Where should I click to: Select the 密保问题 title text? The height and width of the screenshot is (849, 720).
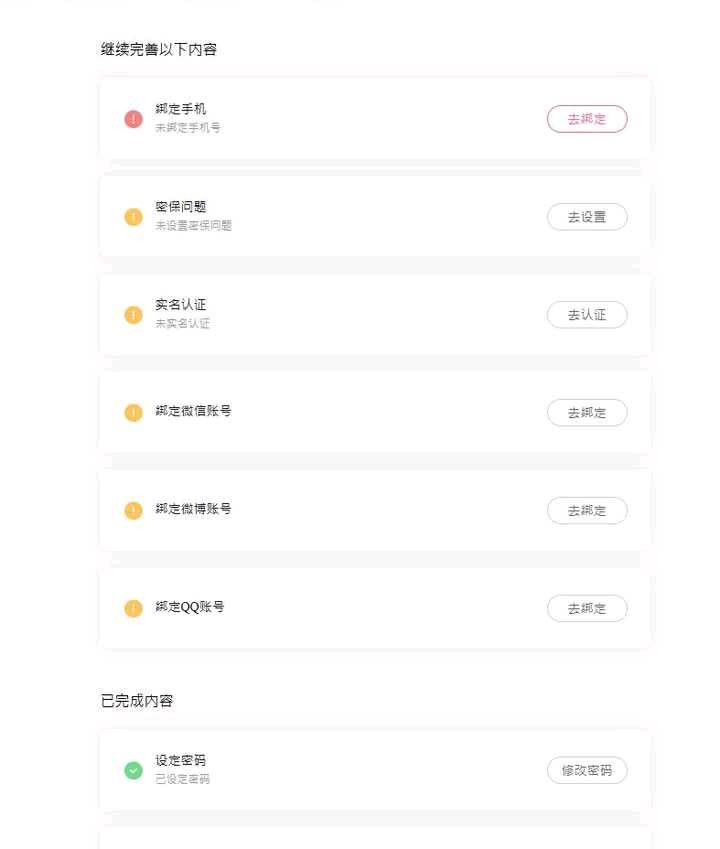(180, 207)
